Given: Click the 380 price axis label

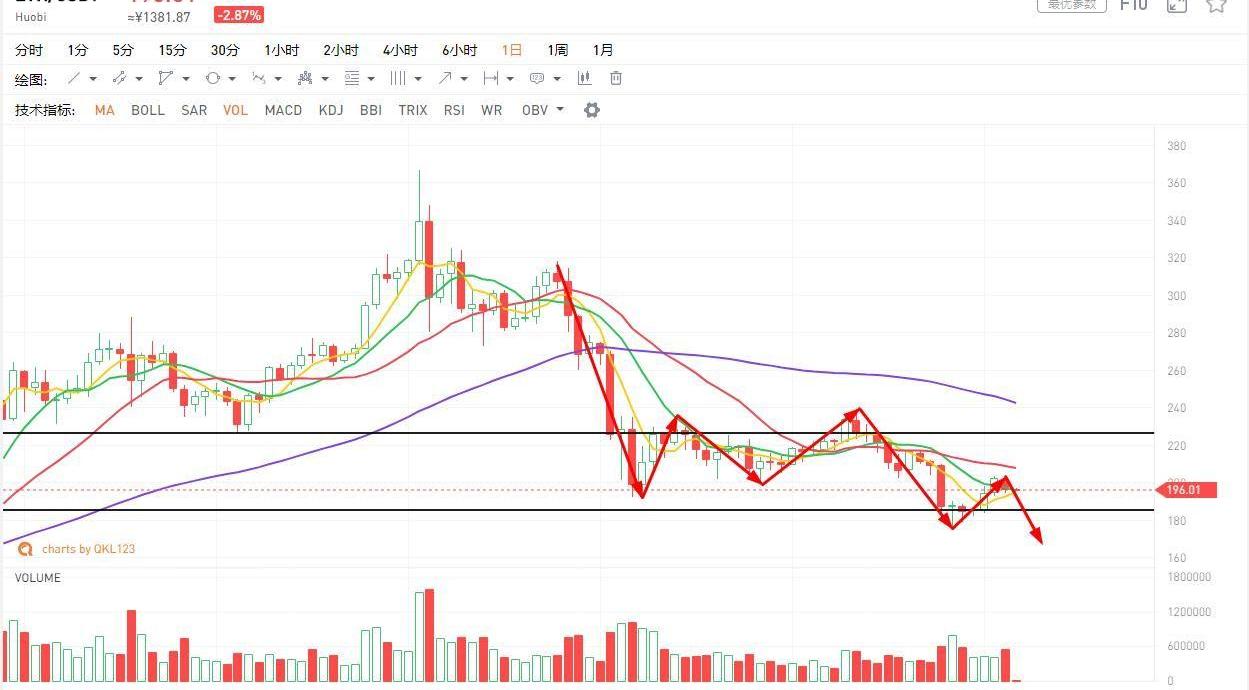Looking at the screenshot, I should 1176,146.
